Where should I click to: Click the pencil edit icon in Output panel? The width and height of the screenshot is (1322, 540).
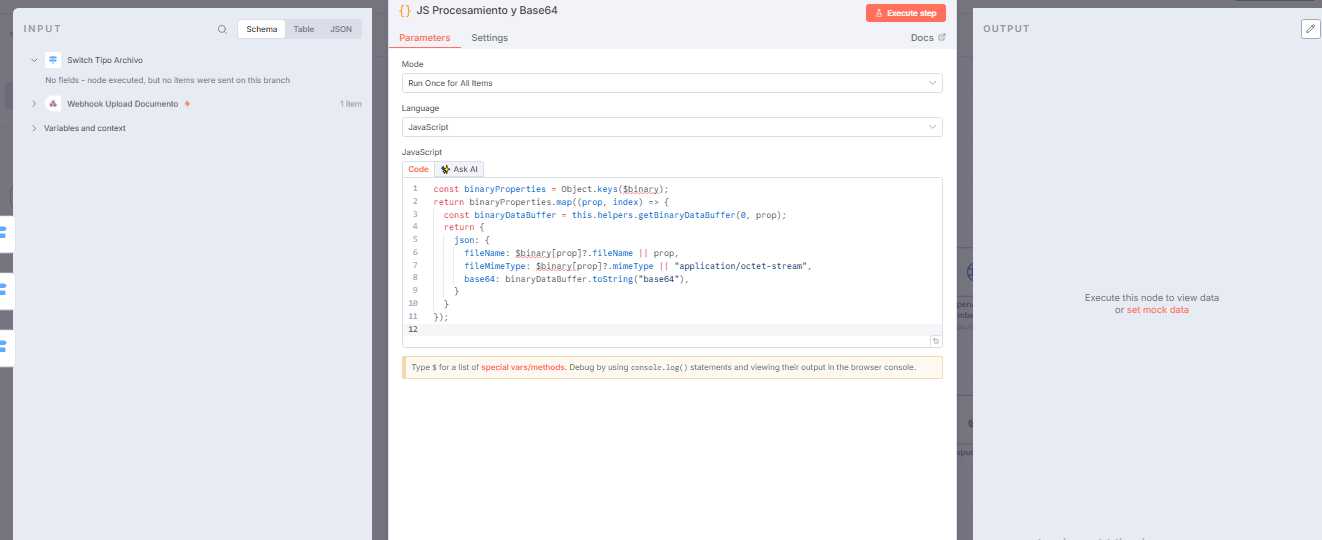pos(1310,29)
